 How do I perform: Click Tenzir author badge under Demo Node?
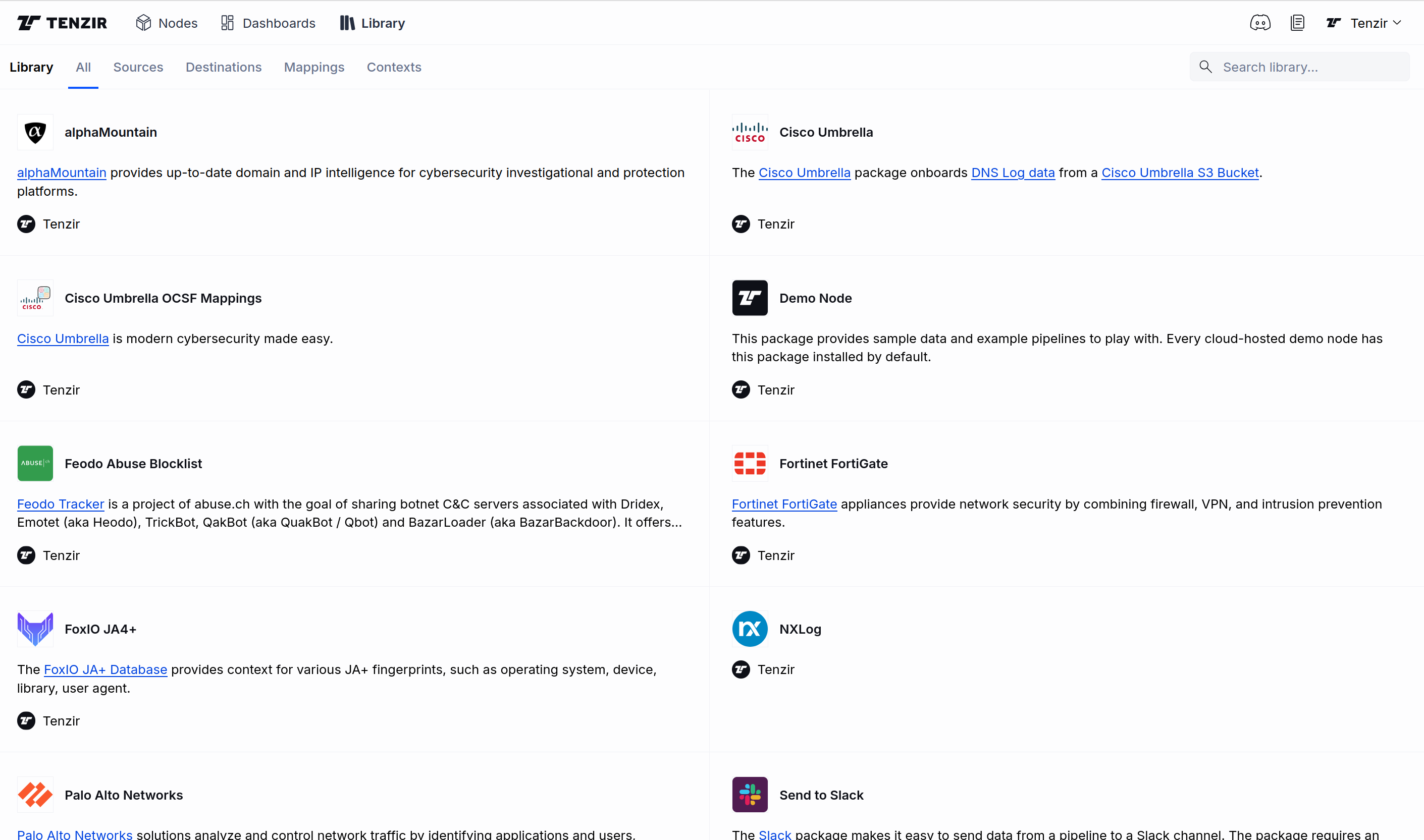pos(763,390)
